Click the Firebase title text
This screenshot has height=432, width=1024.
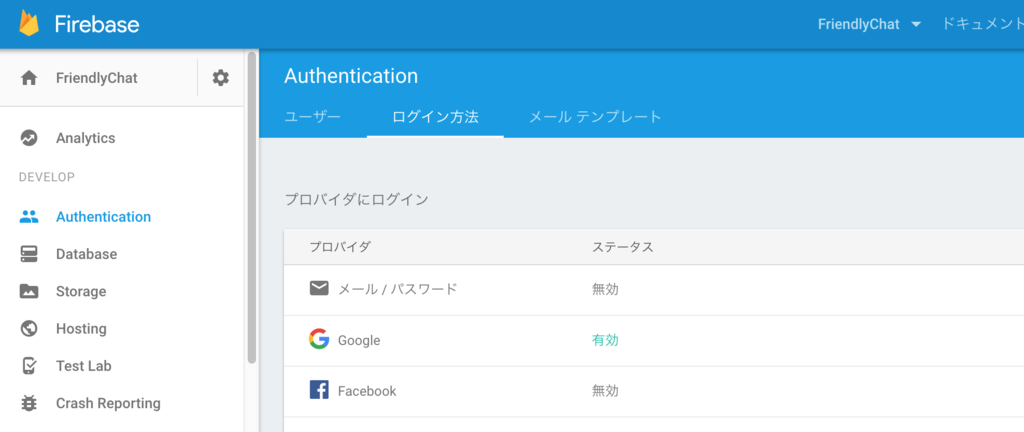click(97, 24)
